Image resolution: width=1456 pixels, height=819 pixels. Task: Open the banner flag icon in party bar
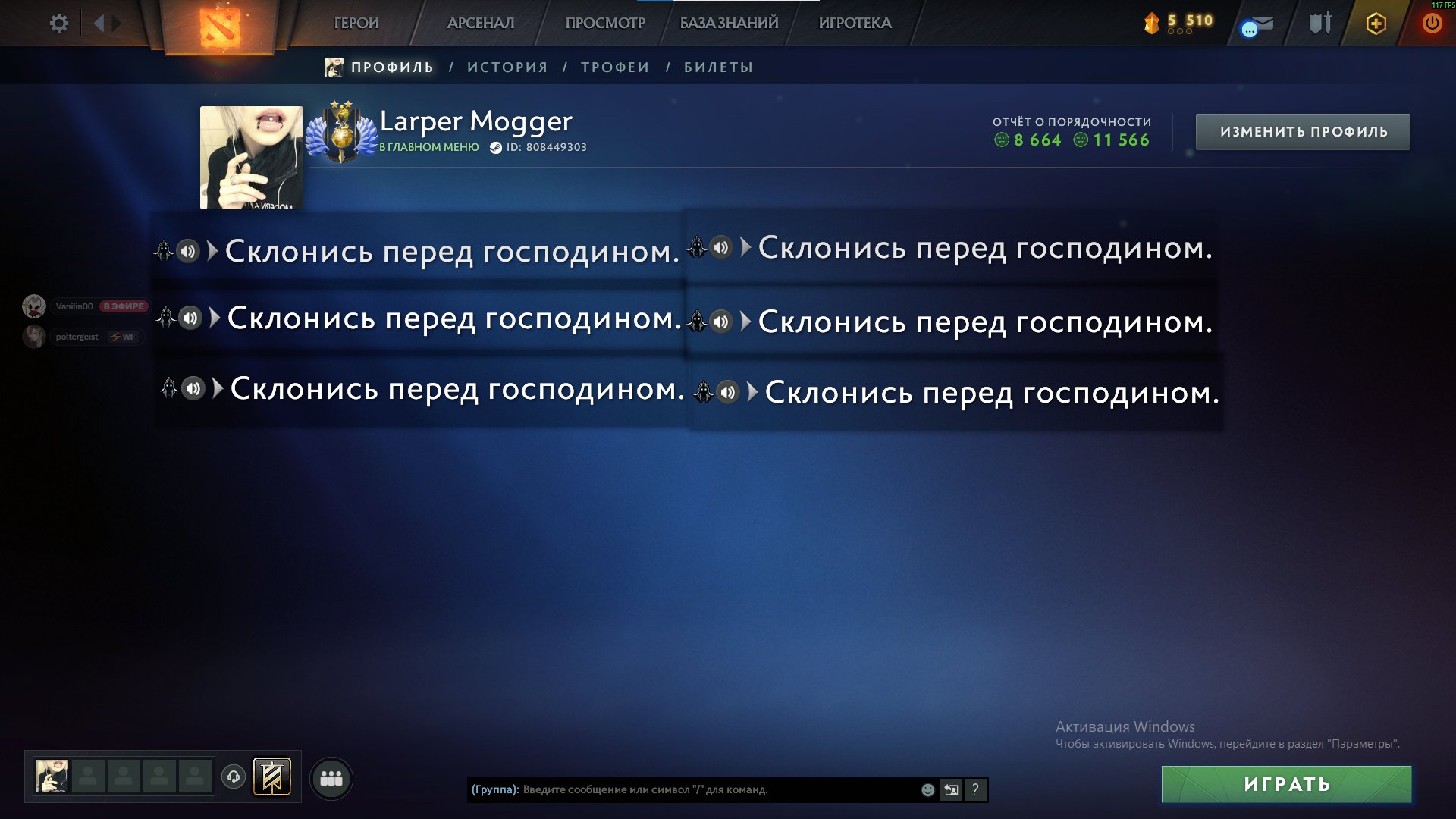coord(272,777)
